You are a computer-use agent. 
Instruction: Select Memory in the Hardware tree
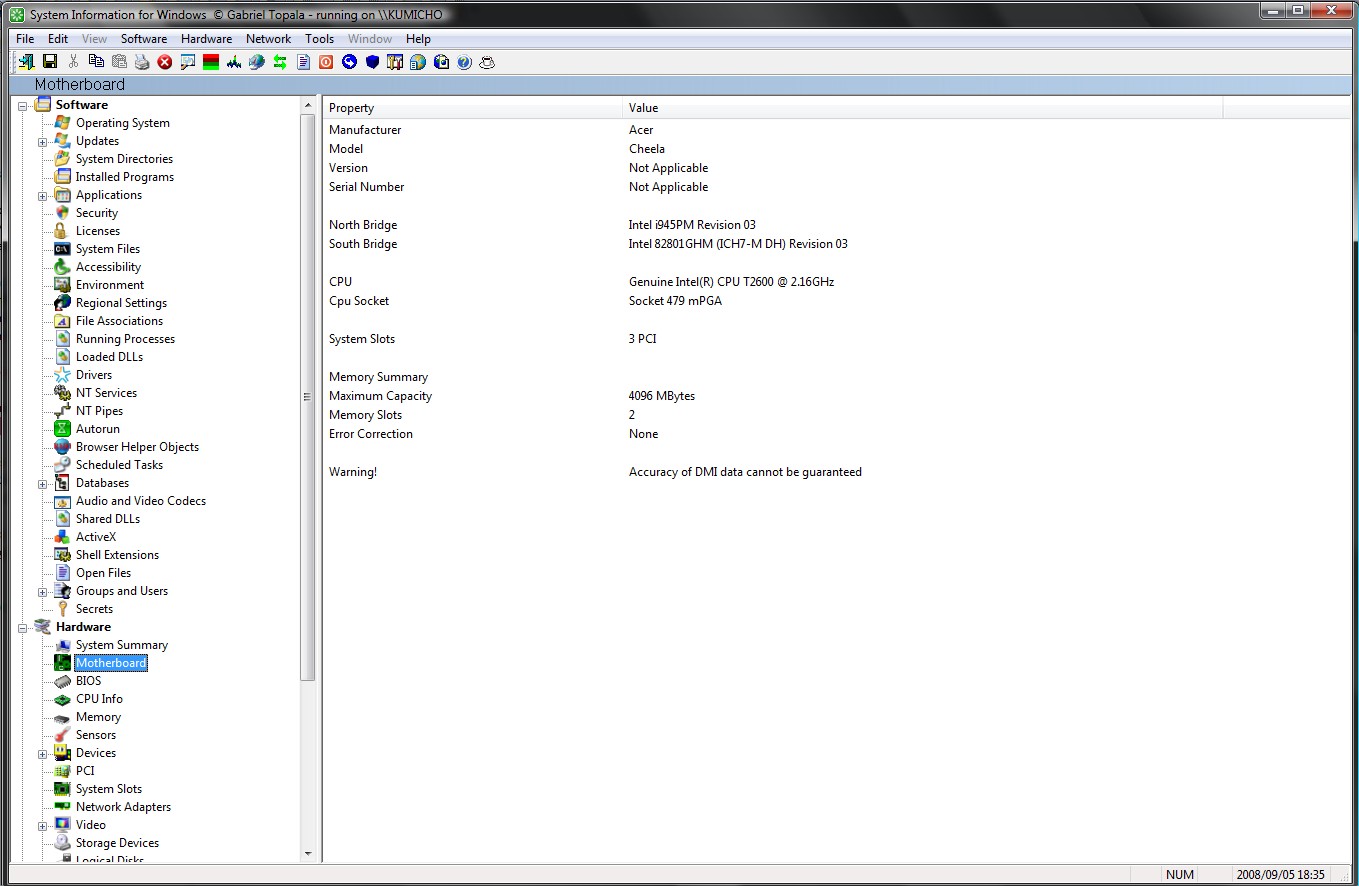tap(98, 717)
